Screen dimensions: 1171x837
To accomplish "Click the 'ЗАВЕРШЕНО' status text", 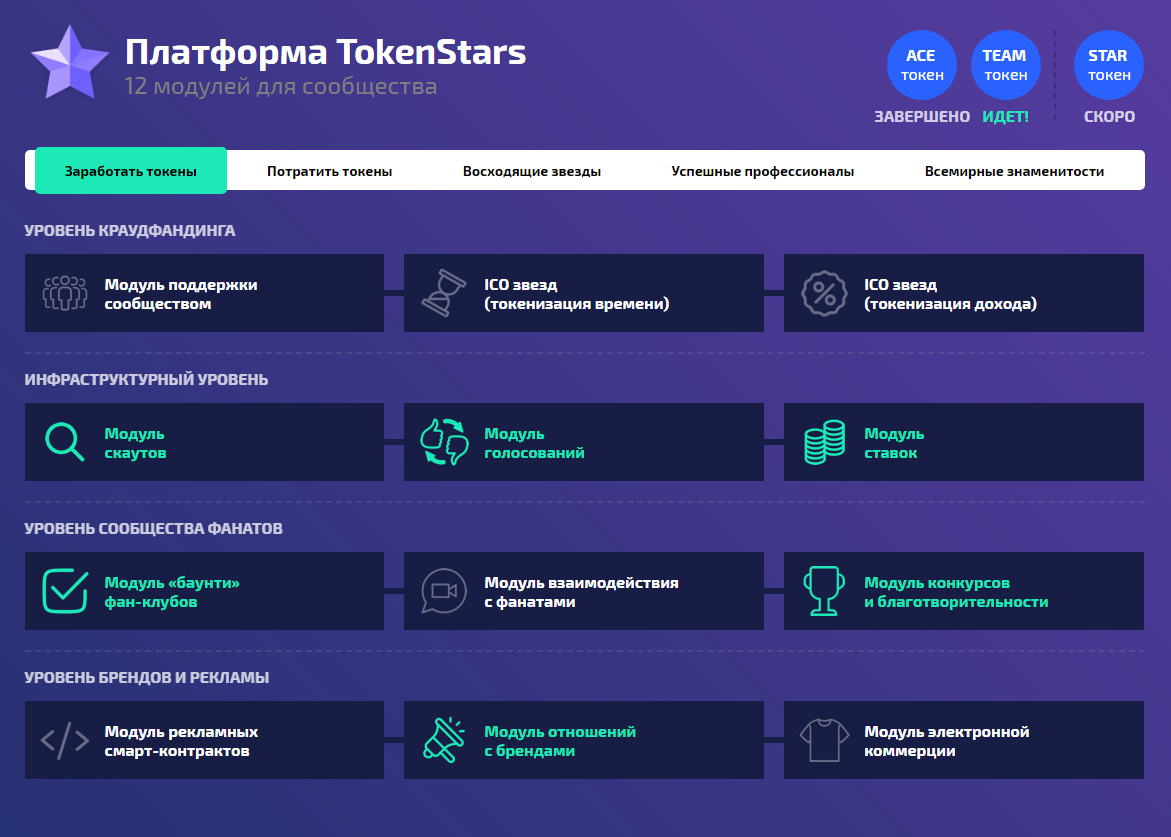I will coord(922,116).
